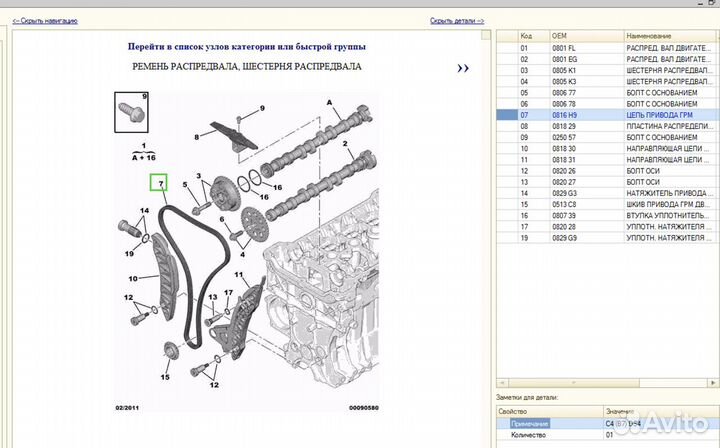Click the double-arrow next diagram icon
Viewport: 720px width, 448px height.
[462, 69]
